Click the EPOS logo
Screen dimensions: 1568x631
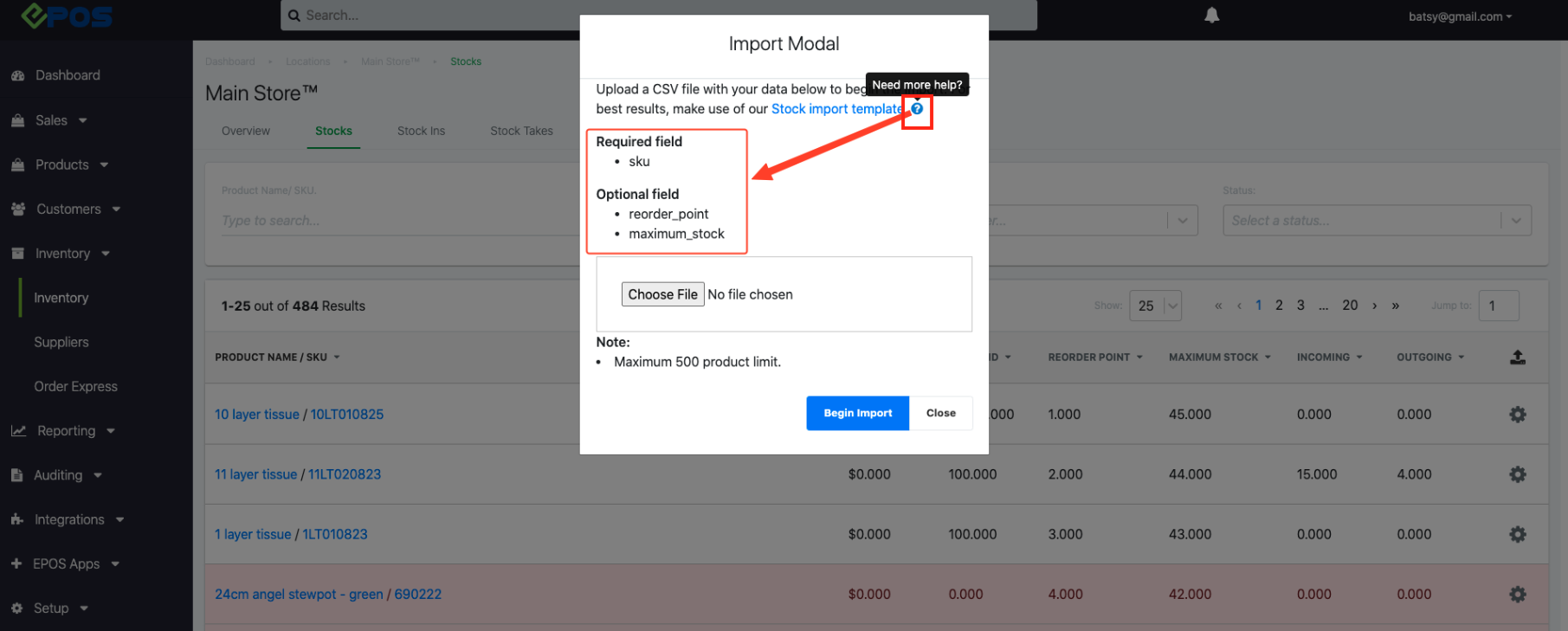click(67, 16)
